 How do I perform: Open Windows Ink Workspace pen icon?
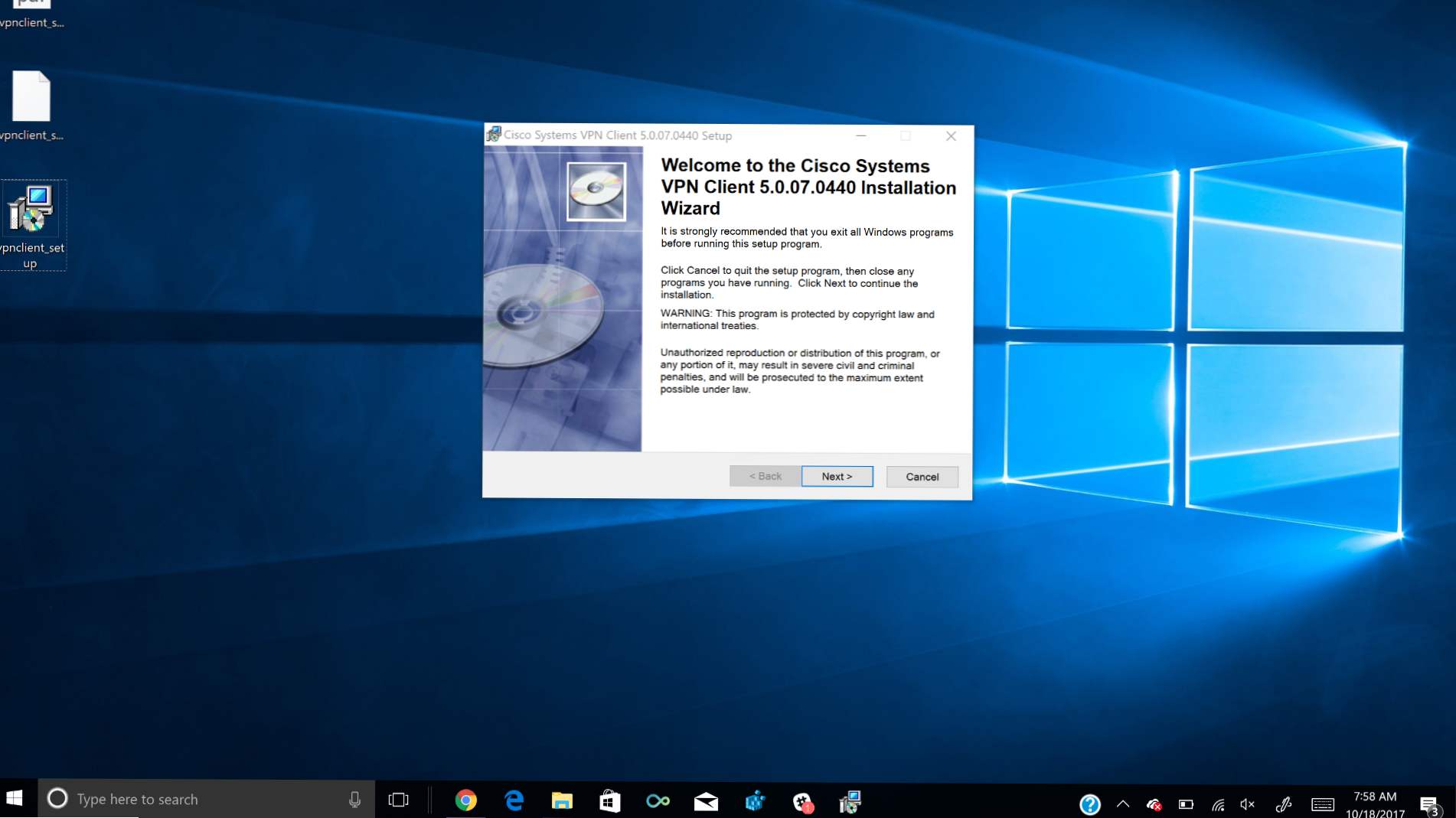coord(1284,804)
